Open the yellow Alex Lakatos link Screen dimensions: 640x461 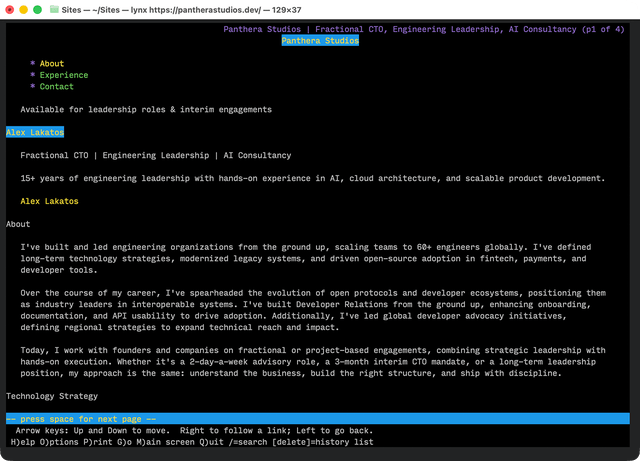[49, 201]
